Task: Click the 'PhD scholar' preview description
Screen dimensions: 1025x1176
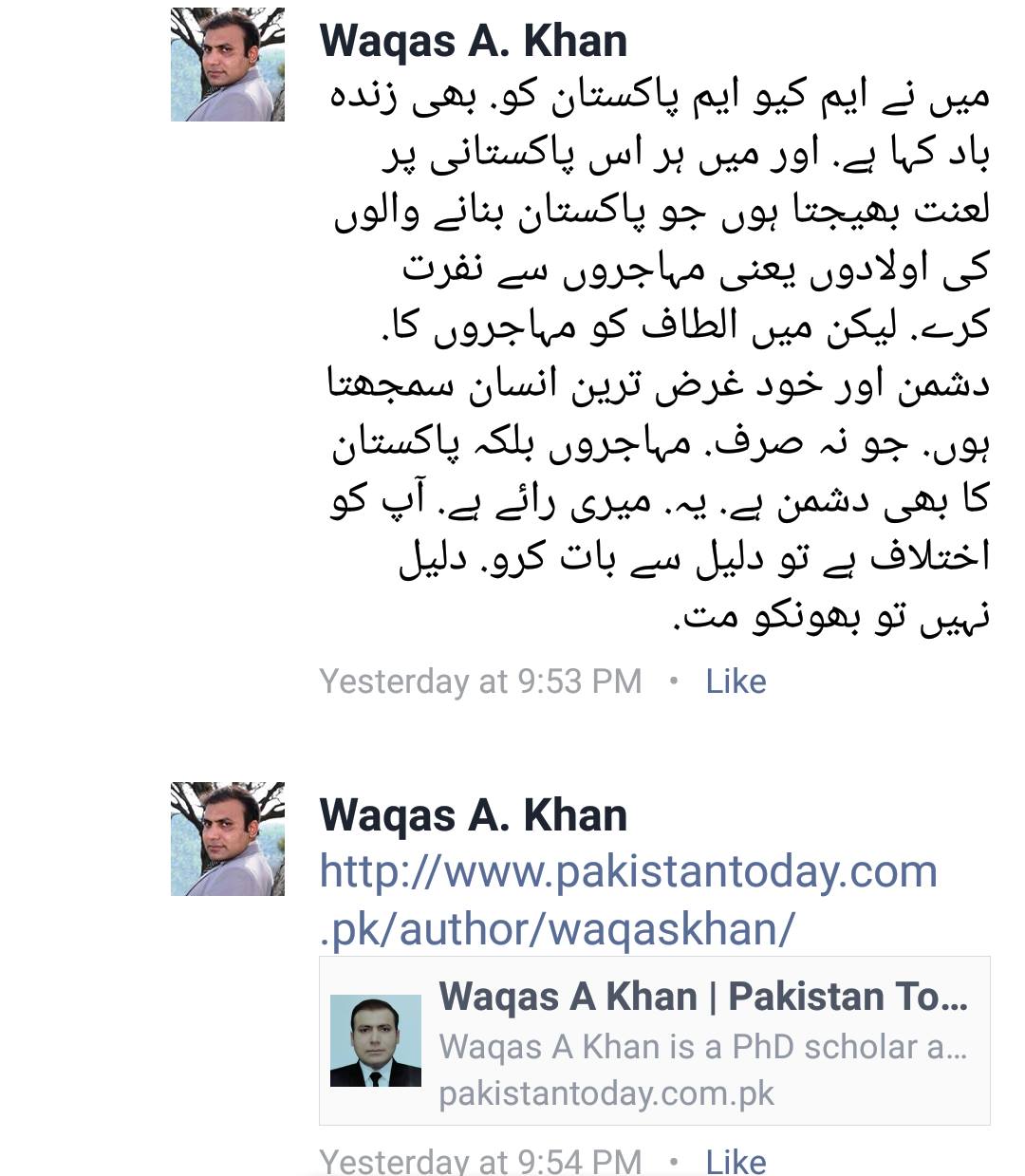Action: click(703, 1047)
